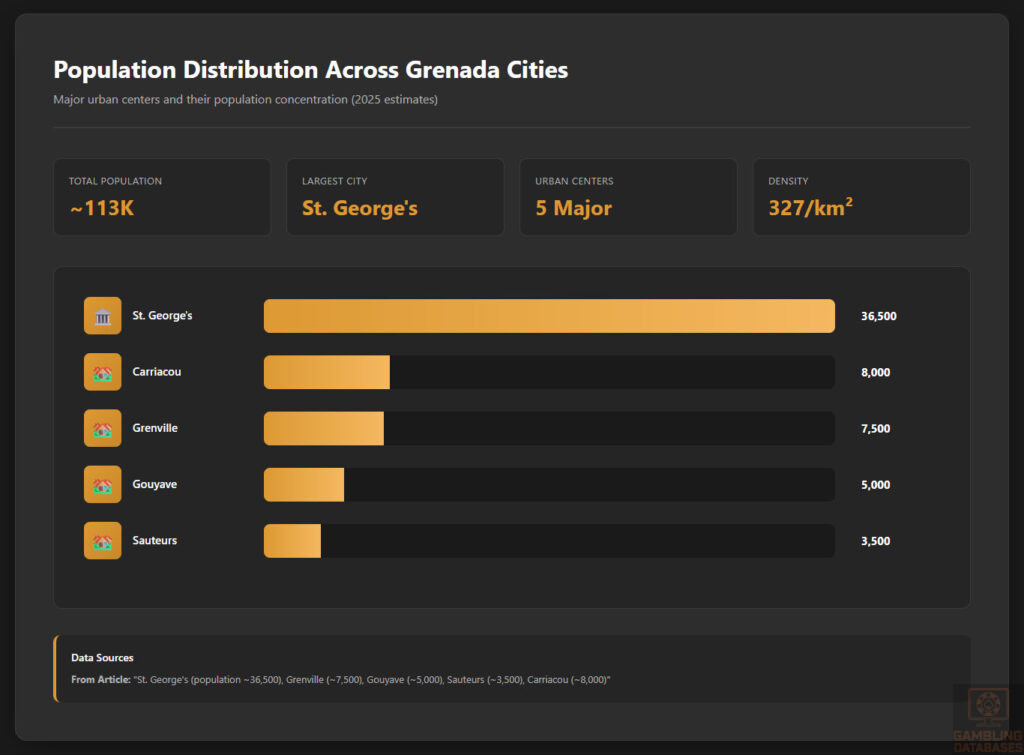Click the From Article citation text
Image resolution: width=1024 pixels, height=755 pixels.
(340, 678)
